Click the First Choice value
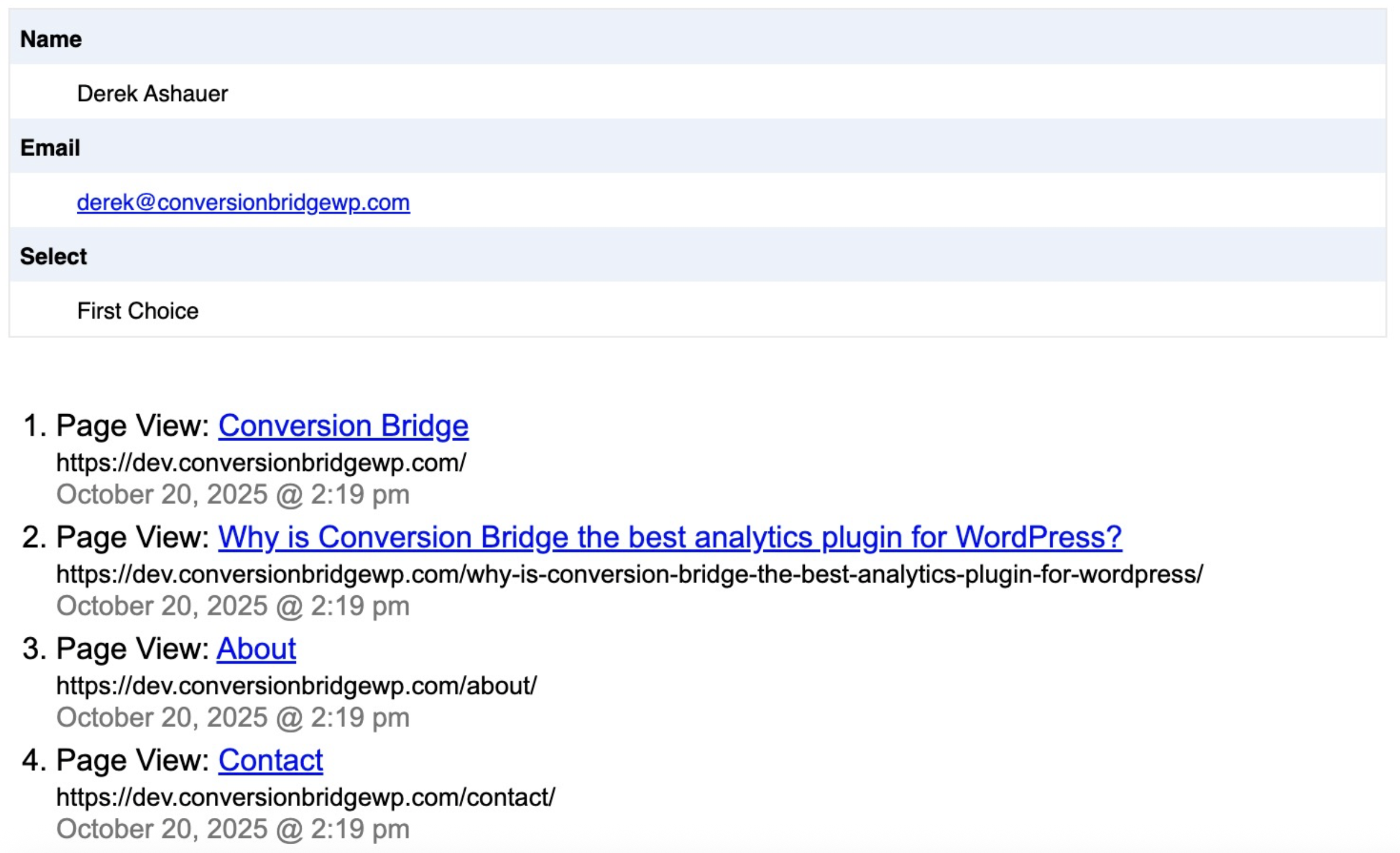 pyautogui.click(x=138, y=311)
